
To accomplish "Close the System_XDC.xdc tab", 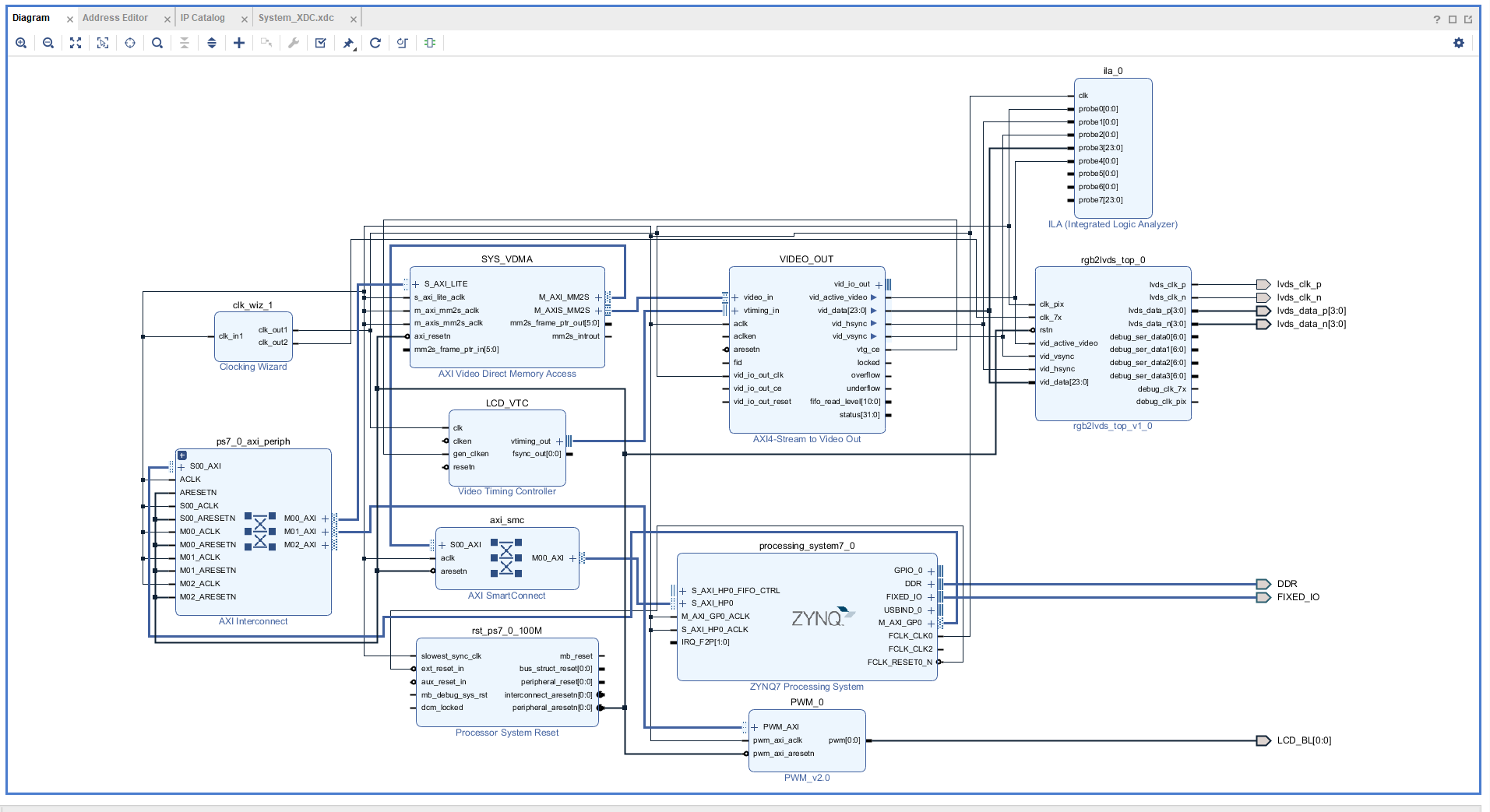I will click(354, 19).
